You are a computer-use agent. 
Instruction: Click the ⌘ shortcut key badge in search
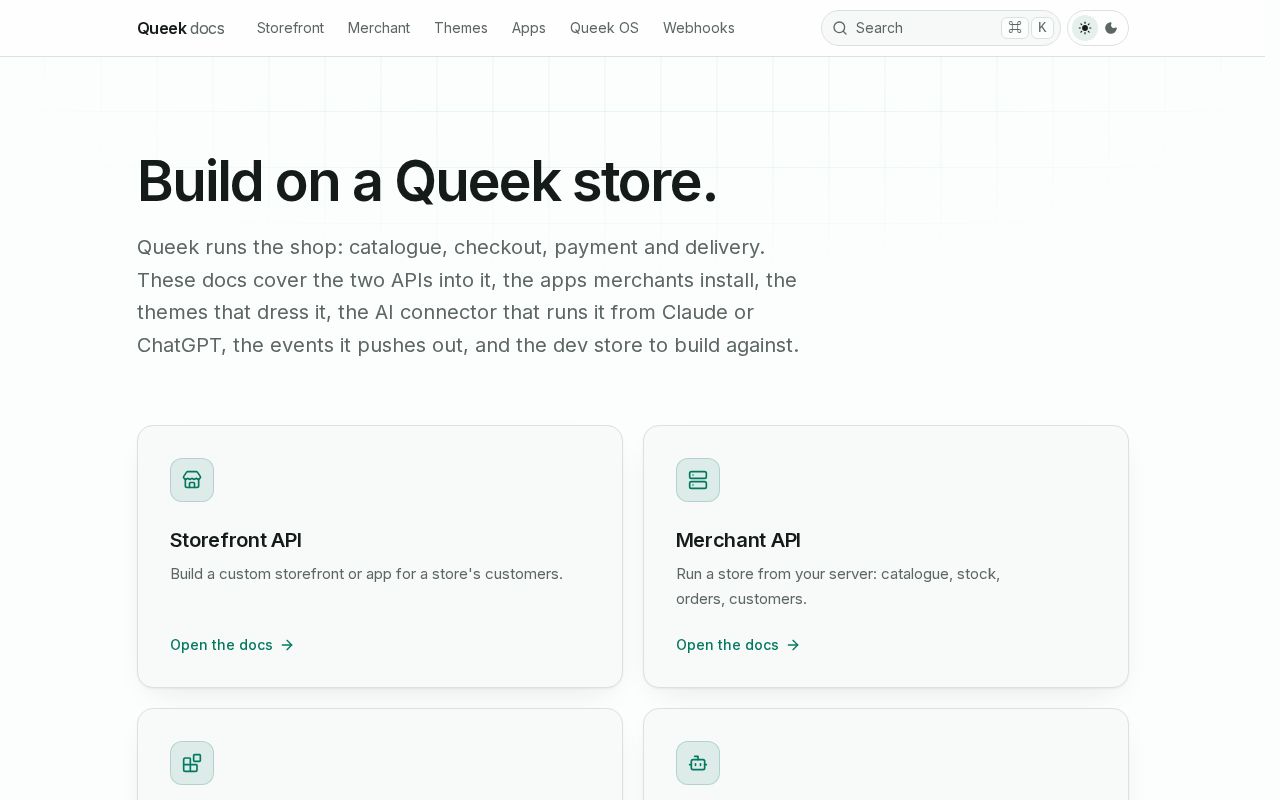click(1015, 28)
